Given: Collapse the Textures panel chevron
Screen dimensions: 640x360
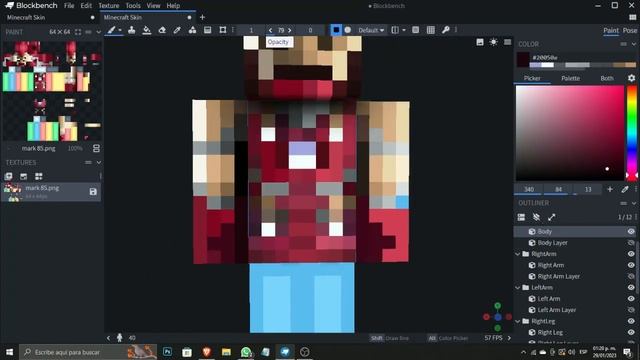Looking at the screenshot, I should tap(98, 162).
